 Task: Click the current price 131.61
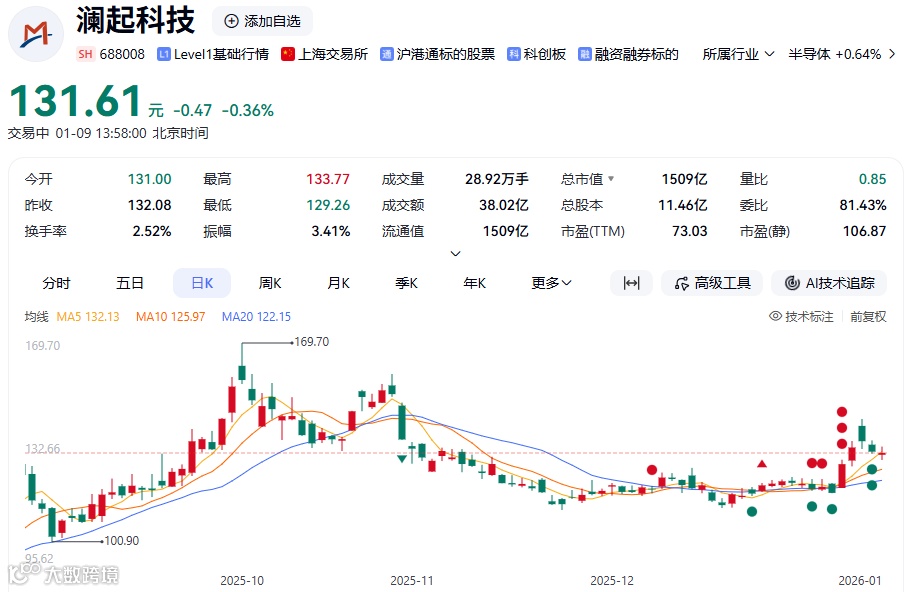(76, 102)
